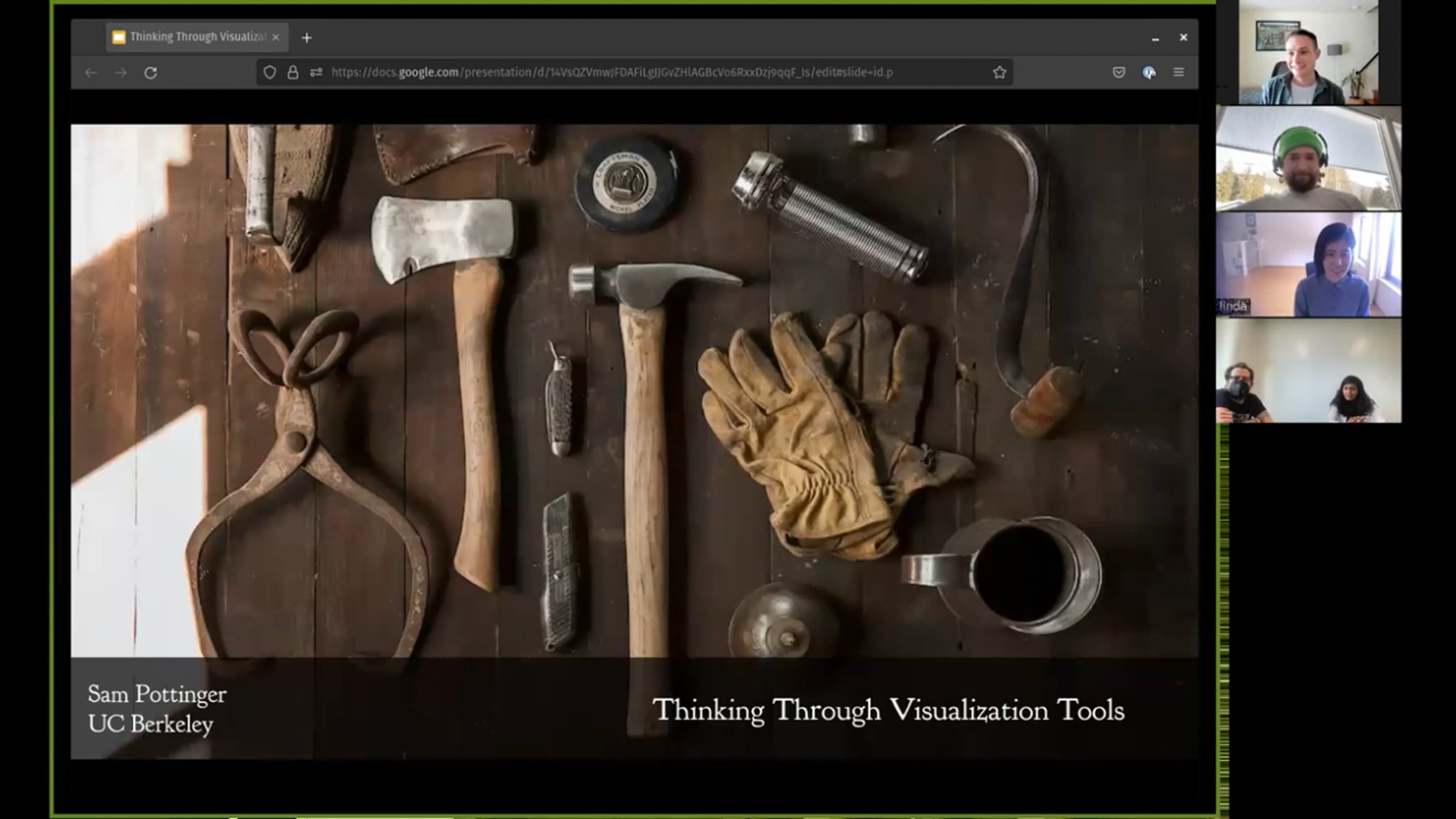Open the site permissions icon in address bar
The width and height of the screenshot is (1456, 819).
[x=316, y=73]
